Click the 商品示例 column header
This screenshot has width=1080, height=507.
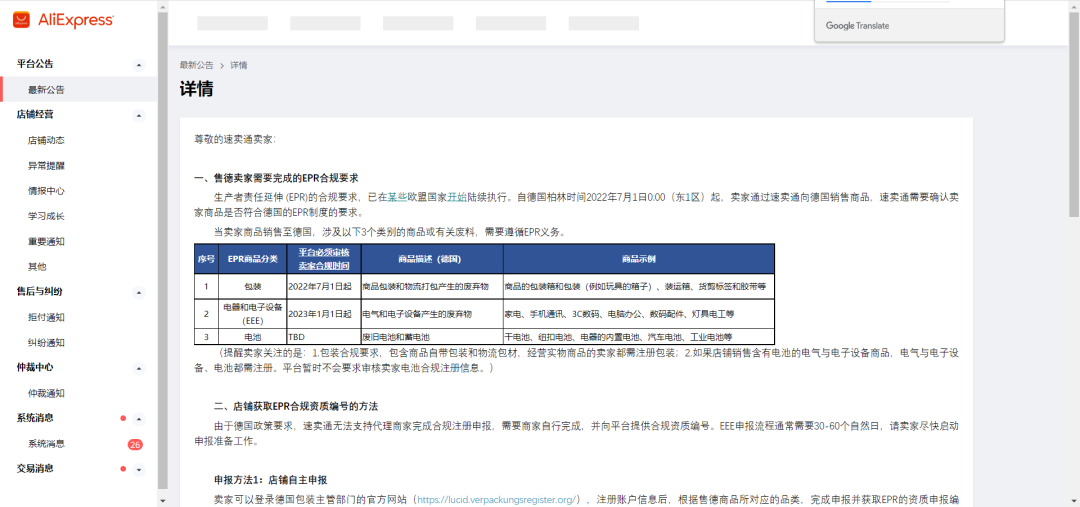(x=638, y=259)
